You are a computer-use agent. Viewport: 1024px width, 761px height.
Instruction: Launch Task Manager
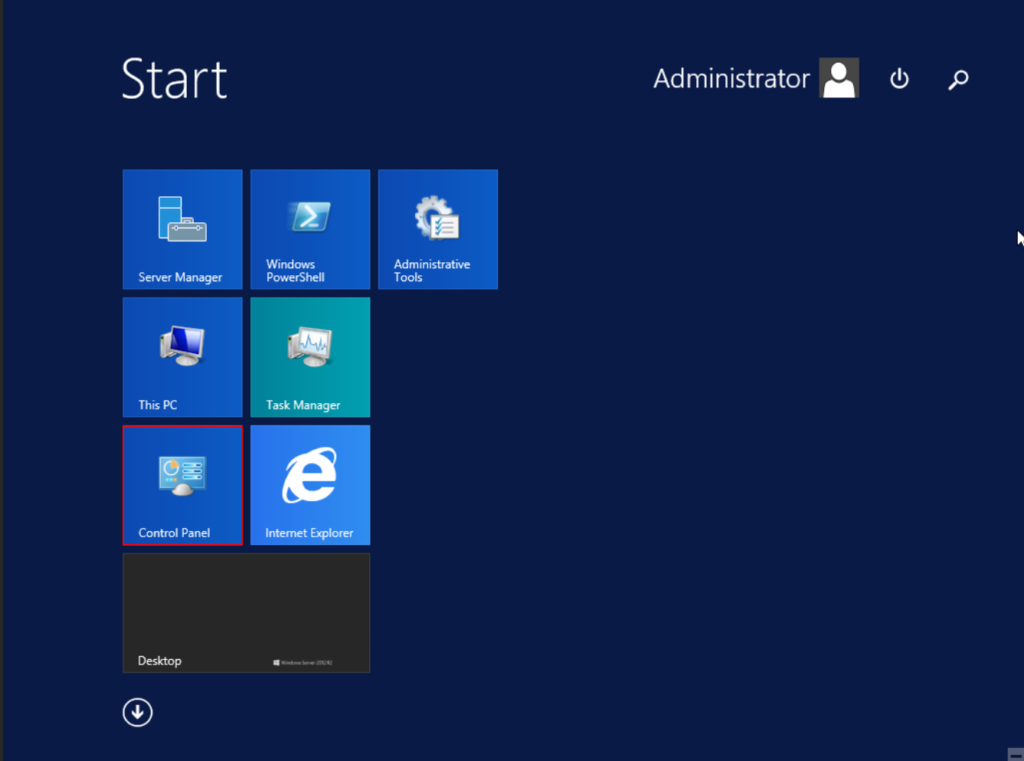310,357
